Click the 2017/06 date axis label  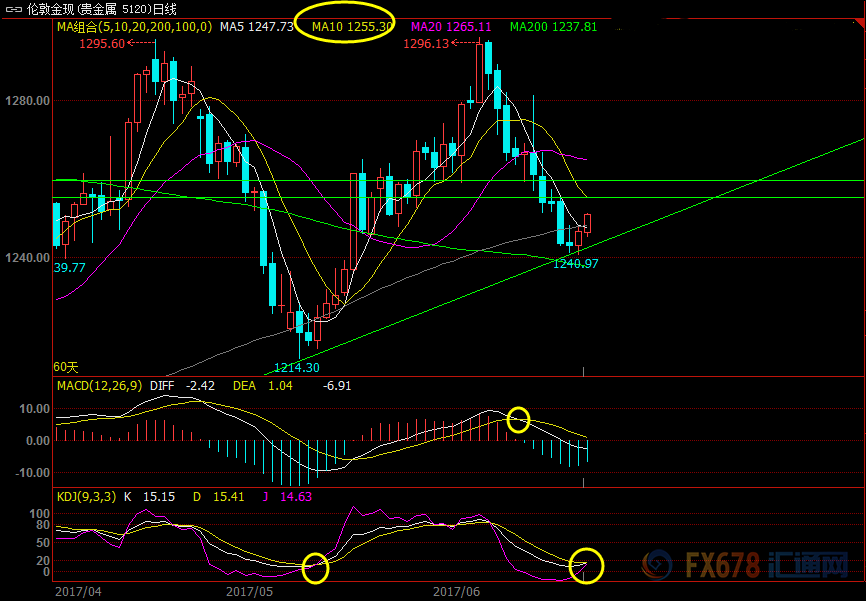tap(456, 592)
